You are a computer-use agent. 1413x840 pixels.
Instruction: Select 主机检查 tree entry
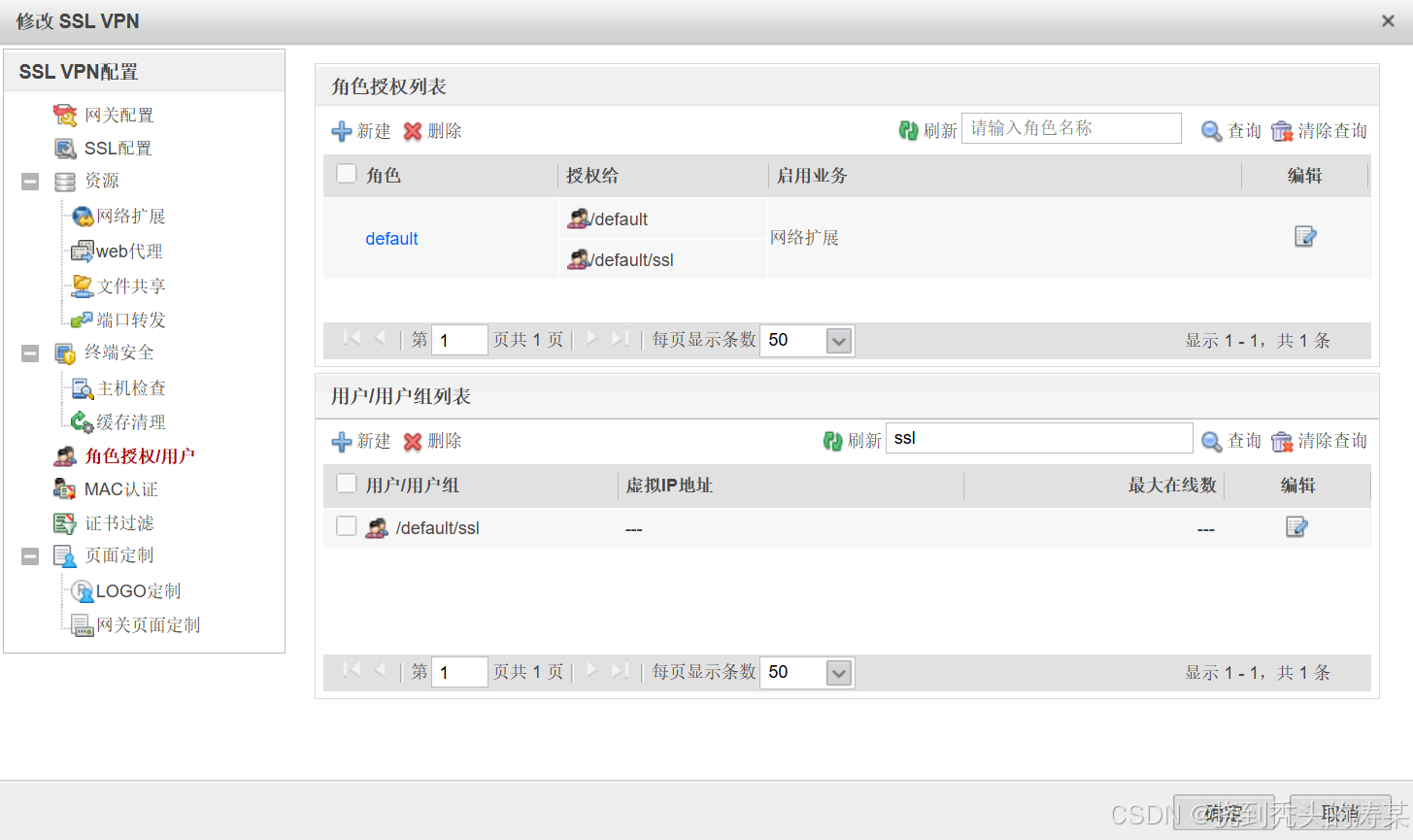(131, 388)
